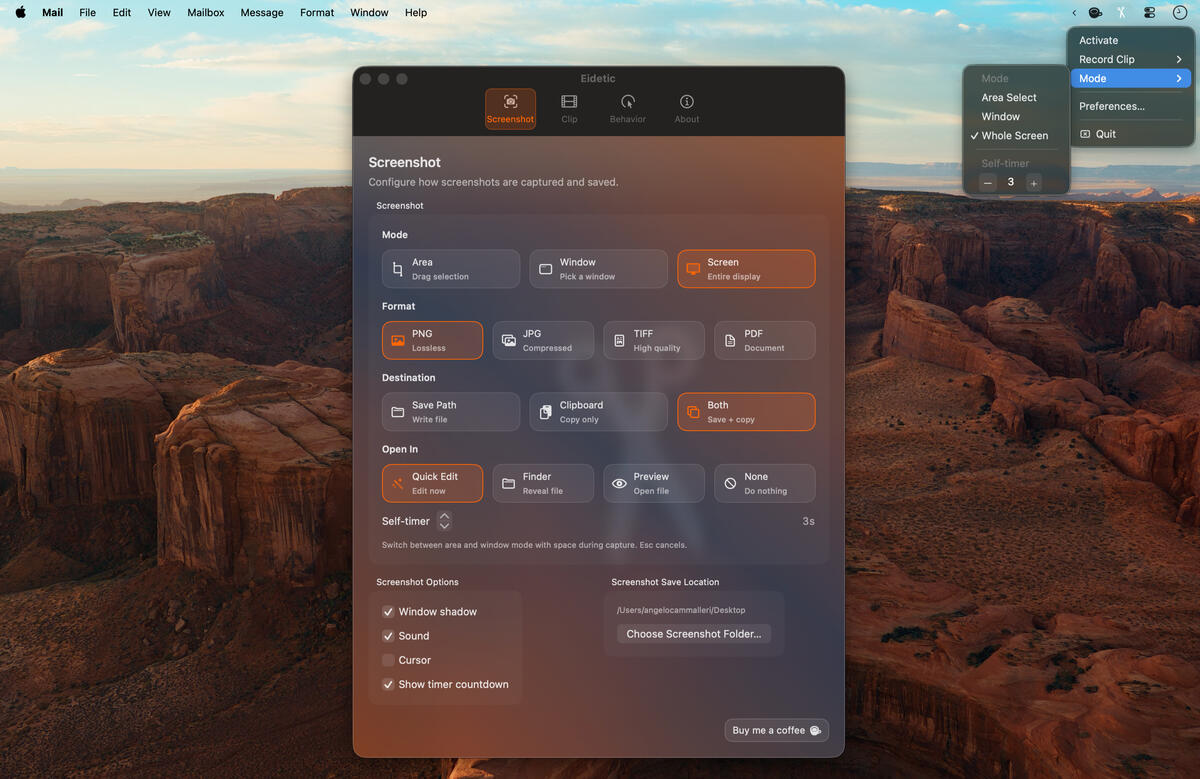Disable the Window shadow checkbox

(x=388, y=611)
